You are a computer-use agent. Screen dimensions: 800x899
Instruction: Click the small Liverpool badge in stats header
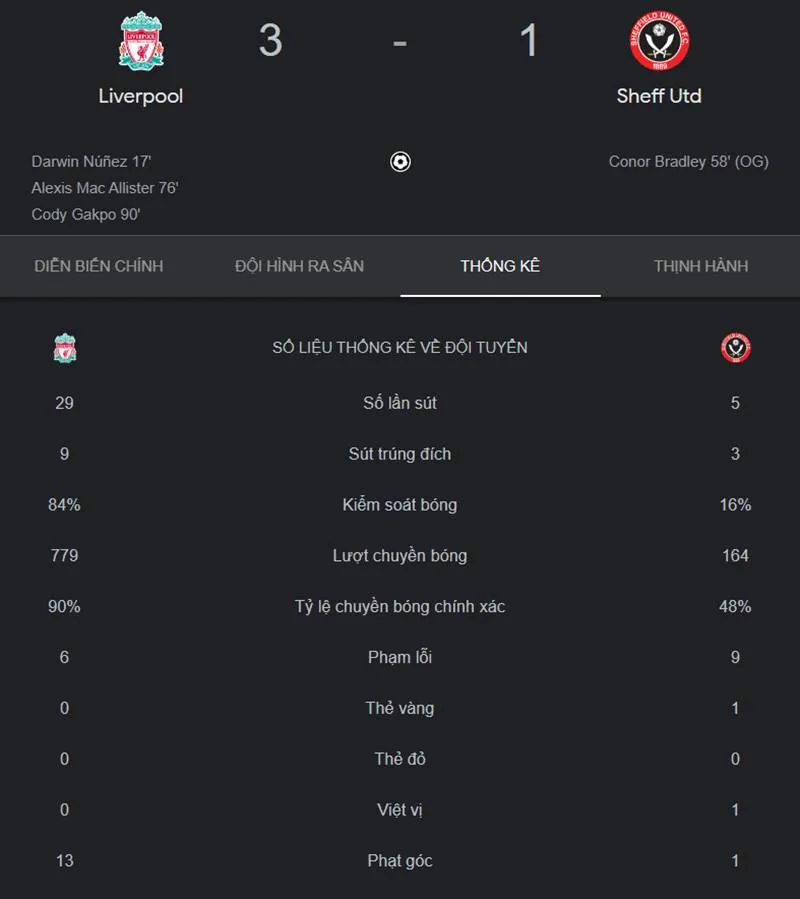pyautogui.click(x=62, y=347)
